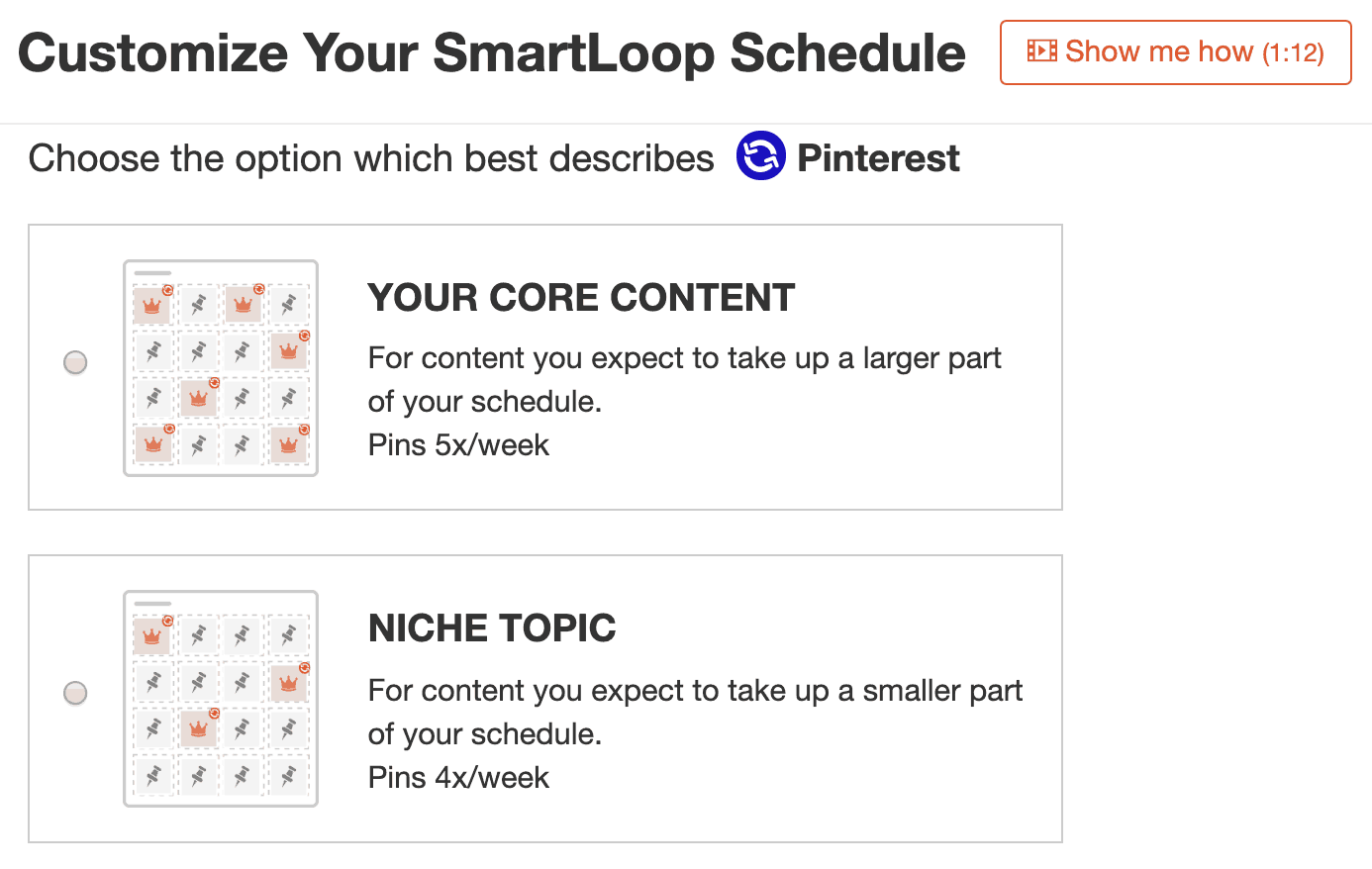Click the "NICHE TOPIC" heading
Screen dimensions: 1372x869
point(492,628)
